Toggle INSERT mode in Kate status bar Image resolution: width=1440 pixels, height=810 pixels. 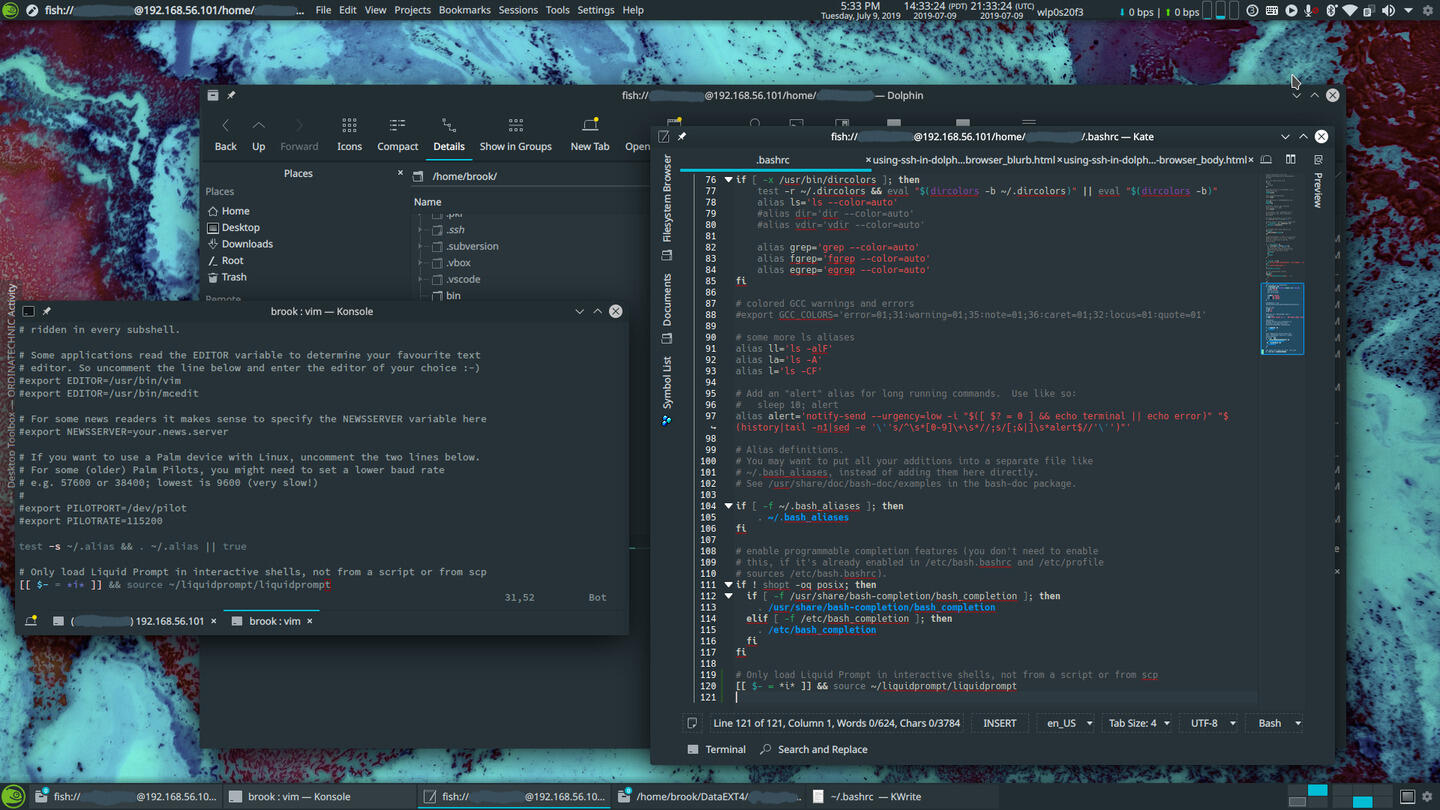(999, 723)
